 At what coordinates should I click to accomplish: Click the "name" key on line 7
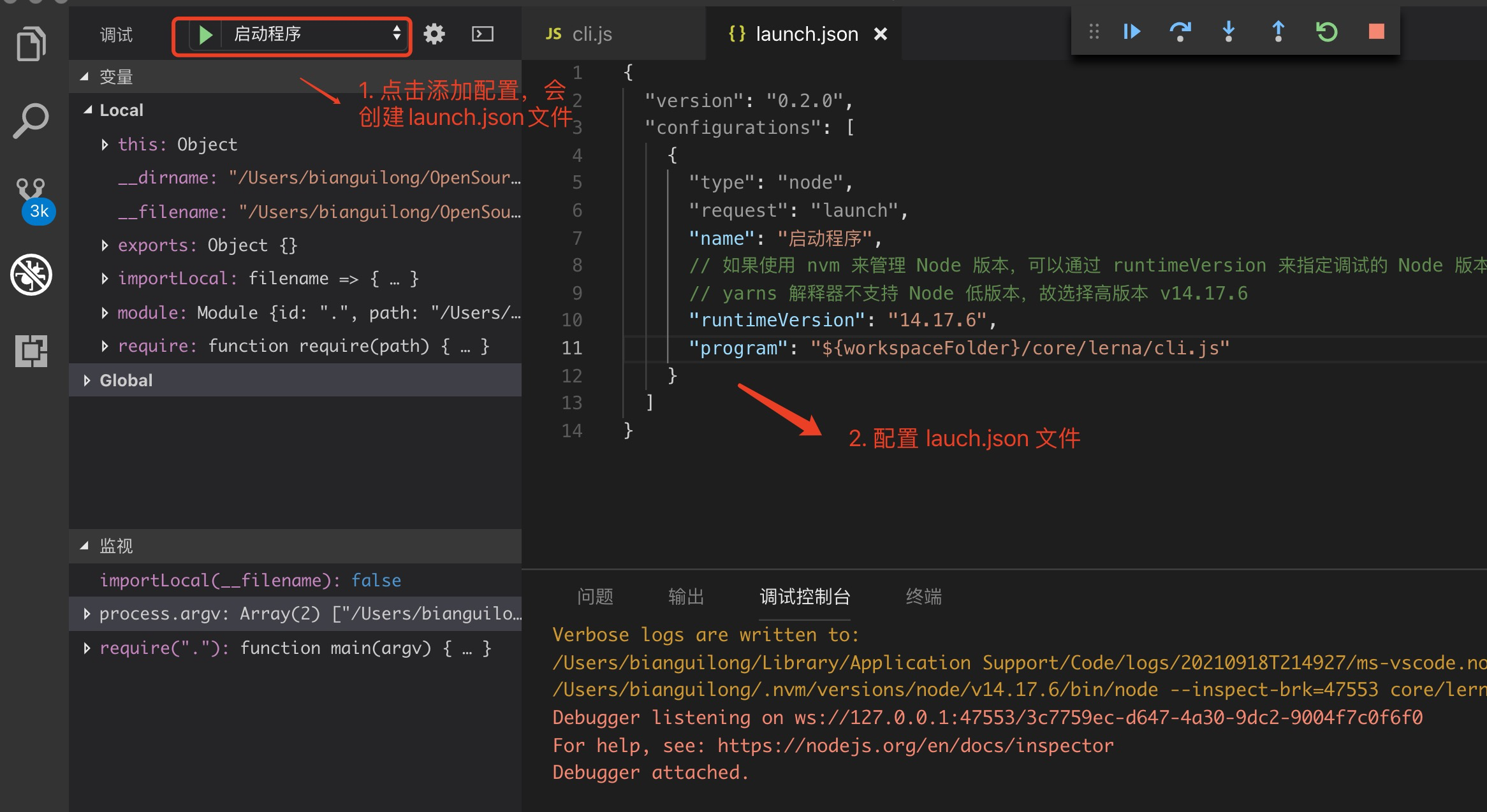722,238
